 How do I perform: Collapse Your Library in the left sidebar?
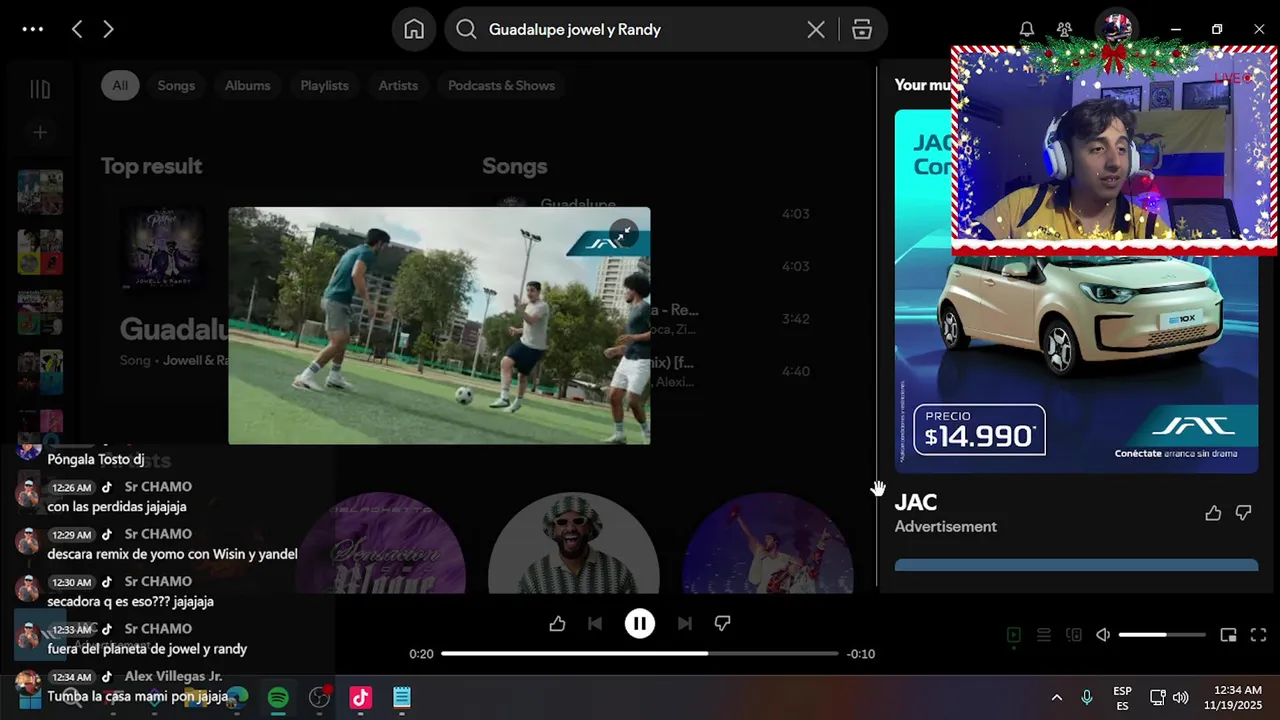(x=40, y=89)
